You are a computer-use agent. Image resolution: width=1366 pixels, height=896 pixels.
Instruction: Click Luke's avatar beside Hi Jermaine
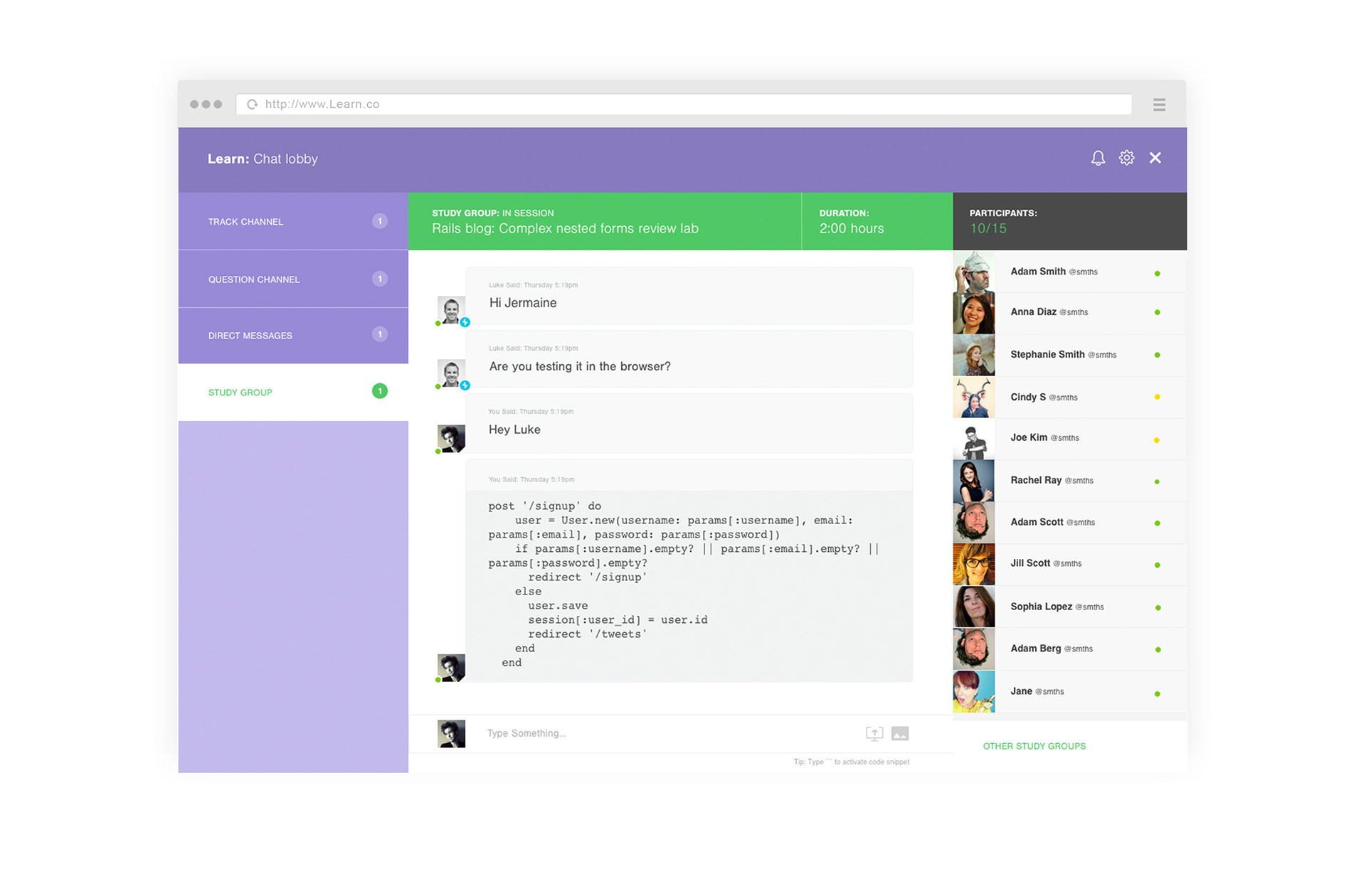[451, 310]
